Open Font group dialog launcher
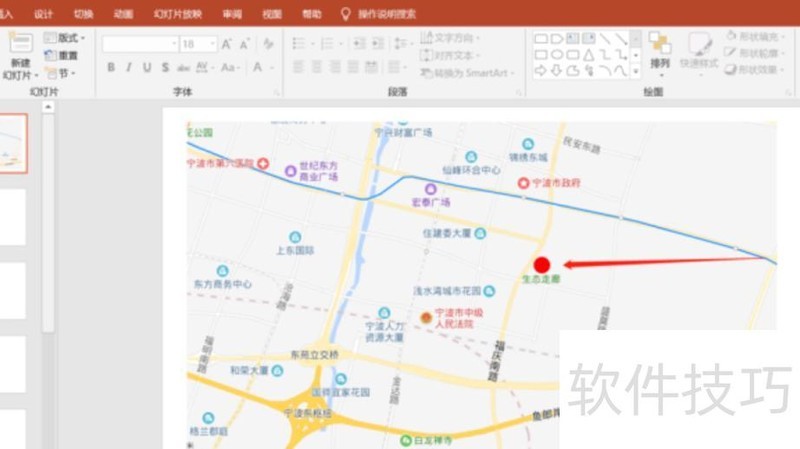Image resolution: width=800 pixels, height=449 pixels. click(x=277, y=92)
